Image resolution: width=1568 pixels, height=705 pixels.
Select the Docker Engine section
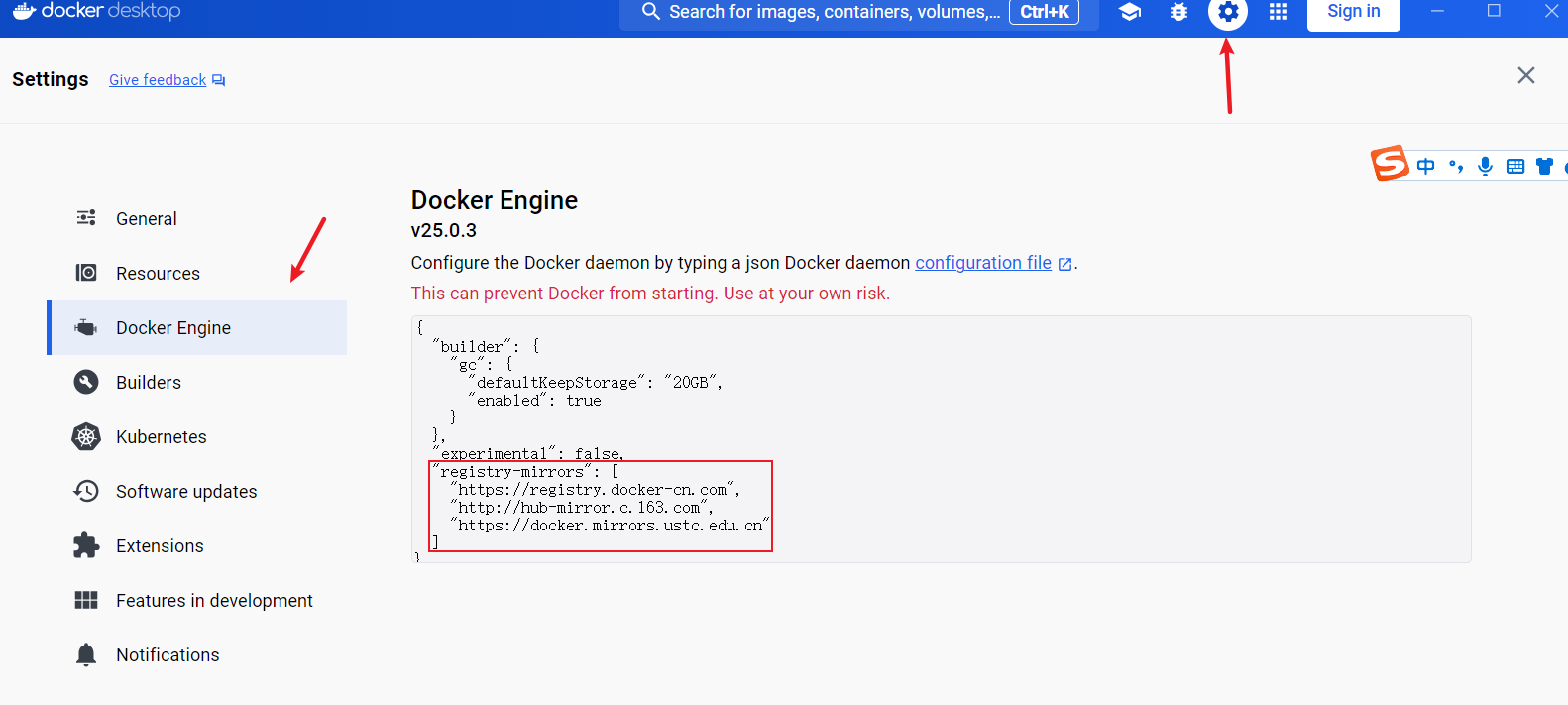click(173, 328)
